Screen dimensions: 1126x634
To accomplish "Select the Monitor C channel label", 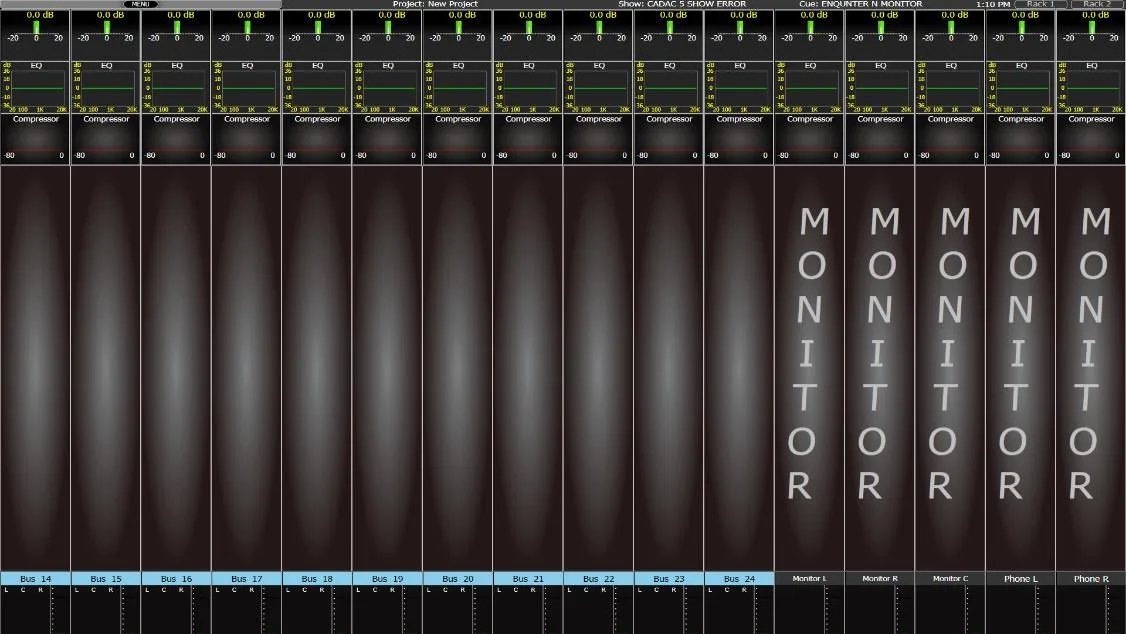I will coord(950,578).
